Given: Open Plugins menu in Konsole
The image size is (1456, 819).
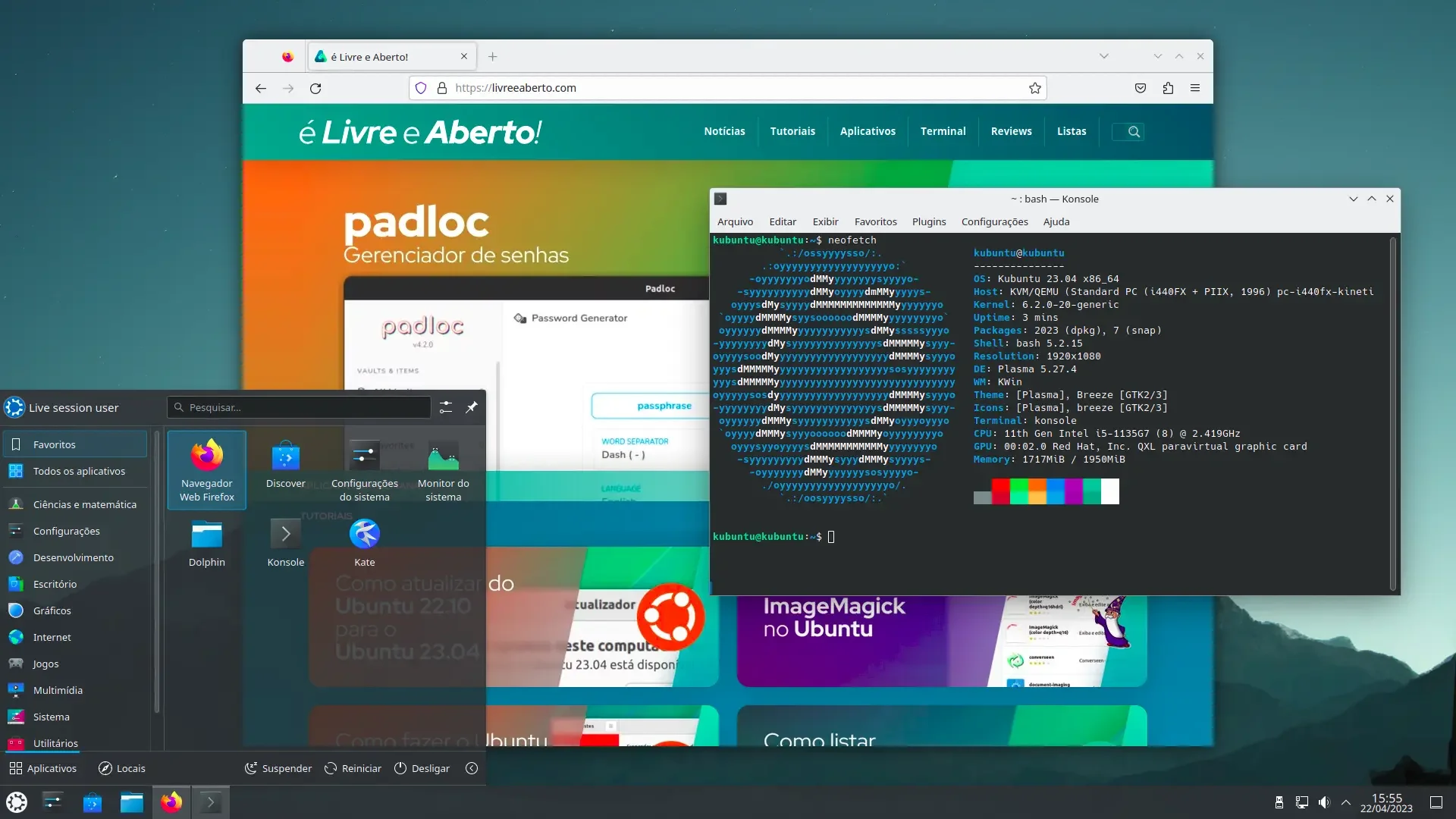Looking at the screenshot, I should coord(929,221).
